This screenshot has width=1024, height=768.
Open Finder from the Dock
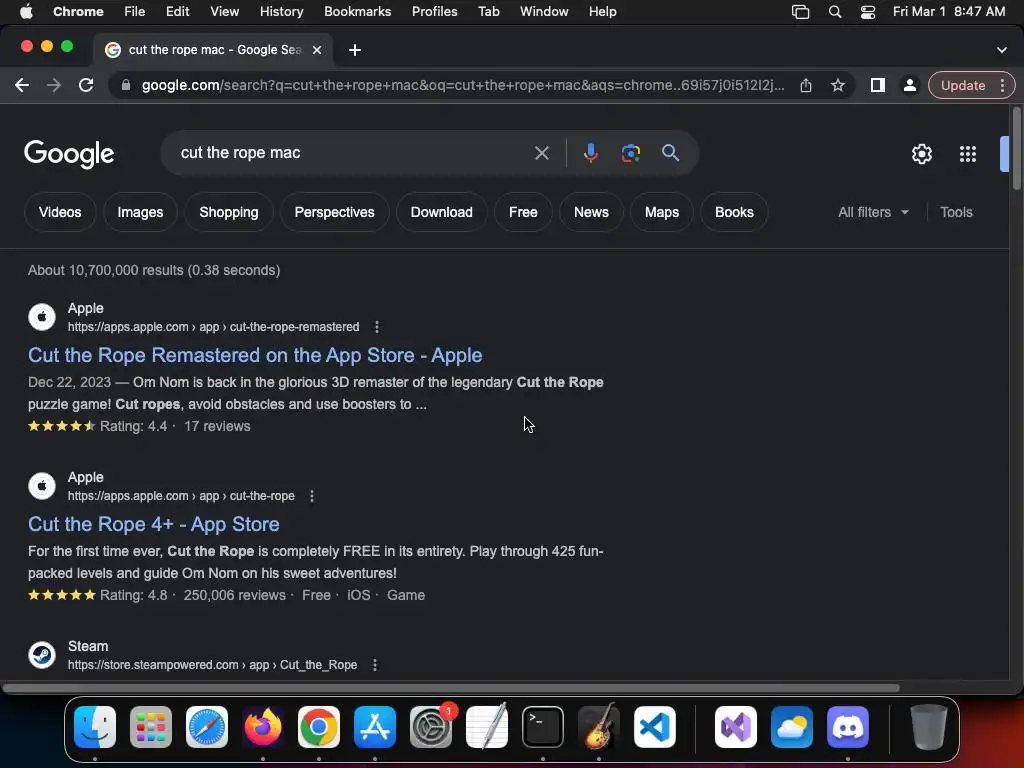(95, 727)
